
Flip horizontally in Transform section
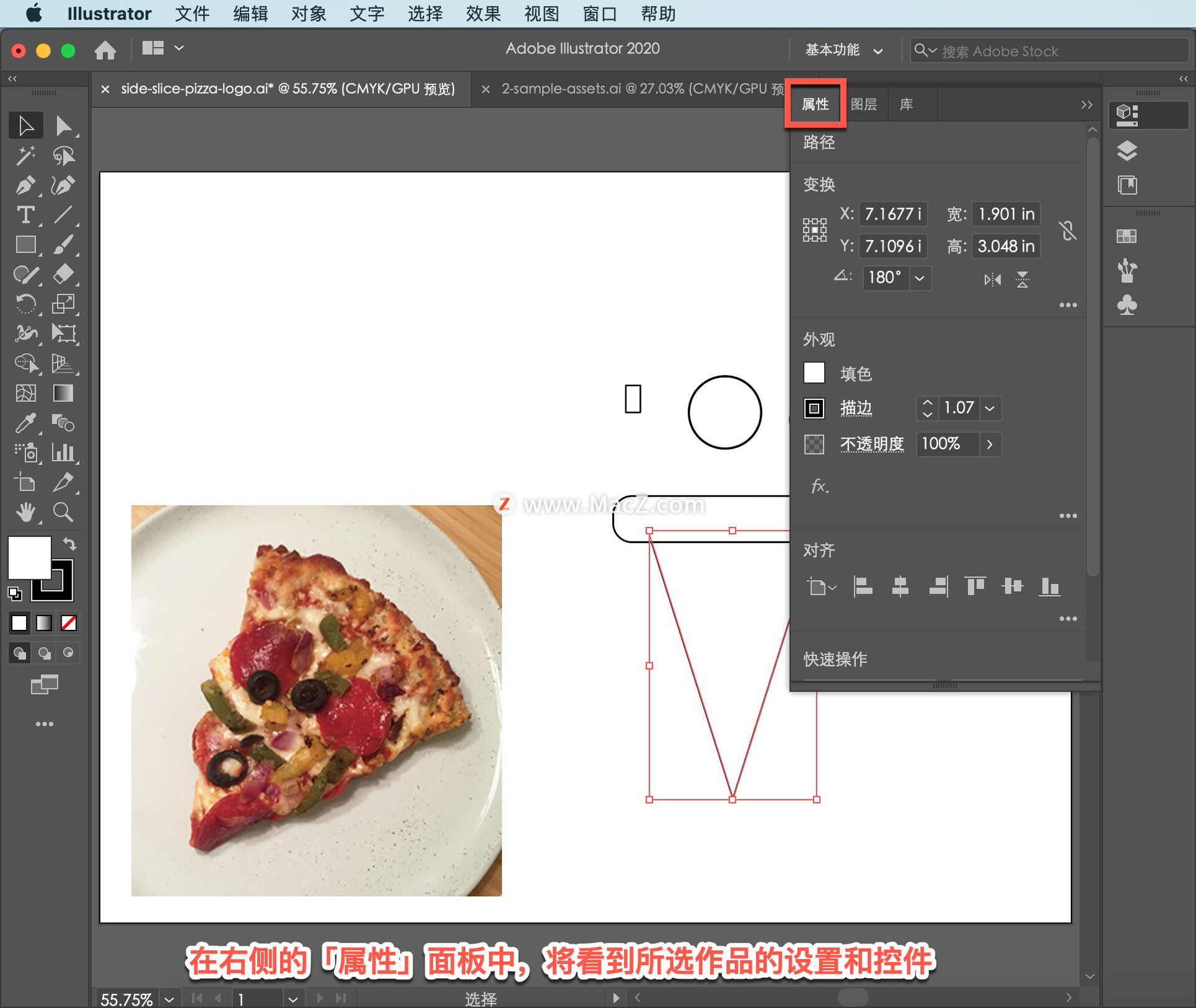pos(992,279)
